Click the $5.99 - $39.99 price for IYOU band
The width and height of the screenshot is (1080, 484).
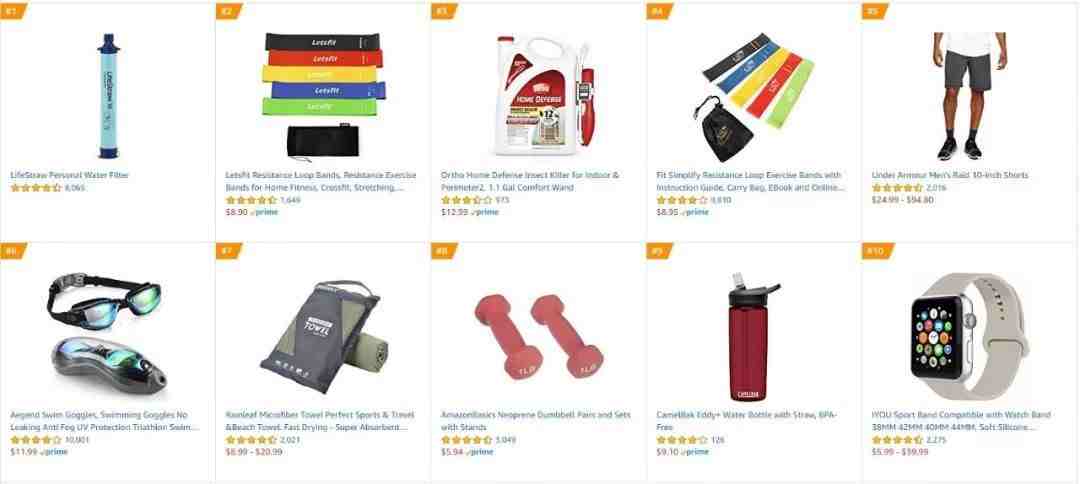900,452
